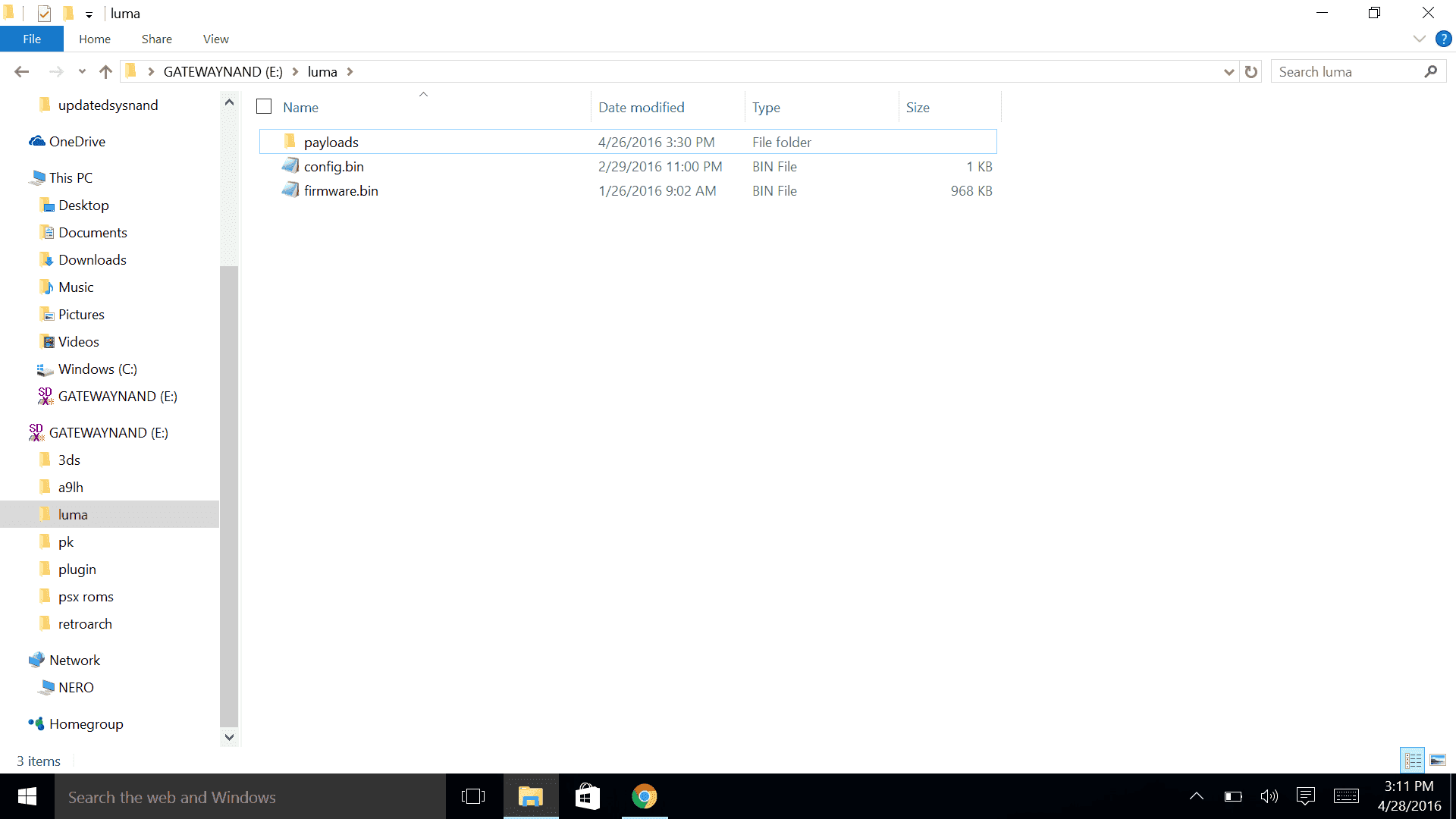Click the taskbar web search box
This screenshot has height=819, width=1456.
[250, 796]
